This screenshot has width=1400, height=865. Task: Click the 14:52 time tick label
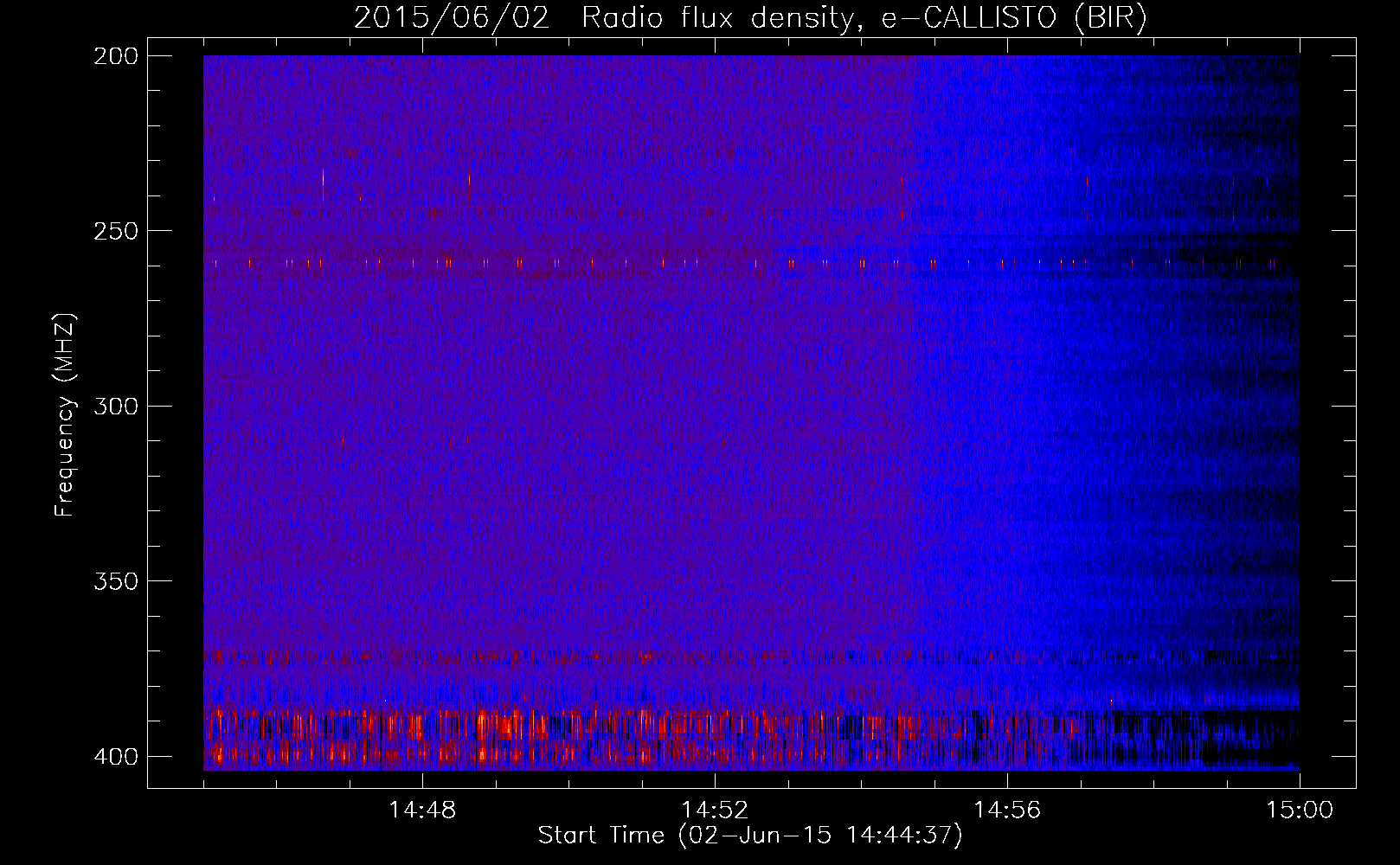point(715,811)
